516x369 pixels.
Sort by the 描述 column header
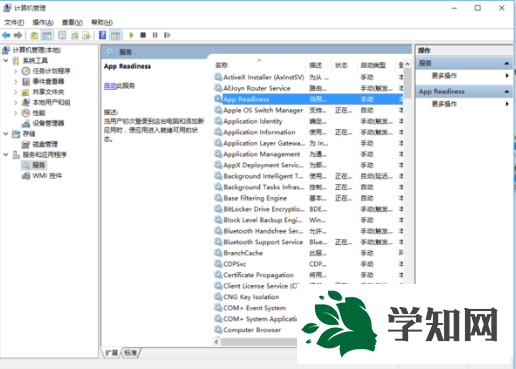315,65
